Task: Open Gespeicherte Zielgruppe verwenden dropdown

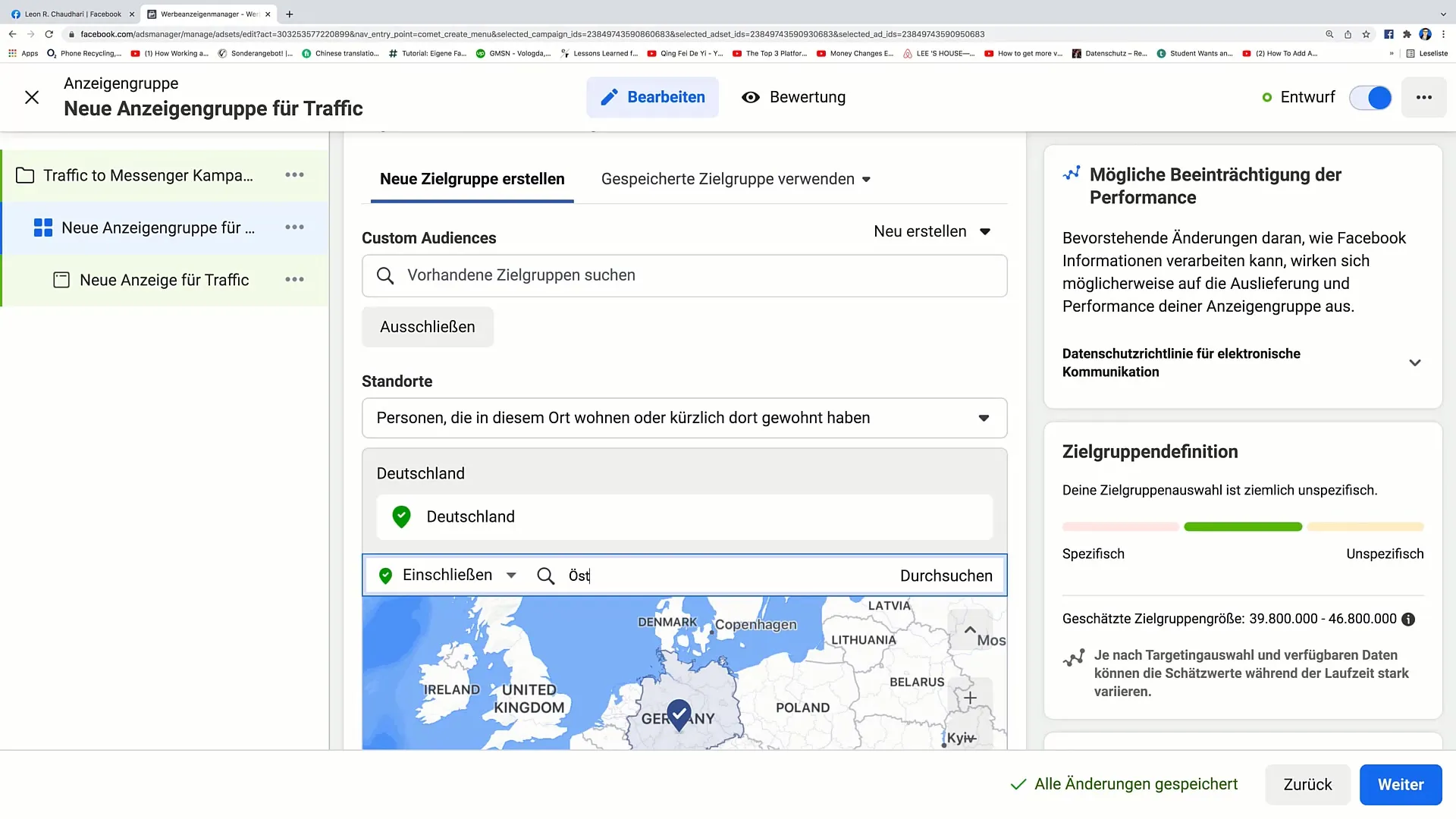Action: click(x=736, y=179)
